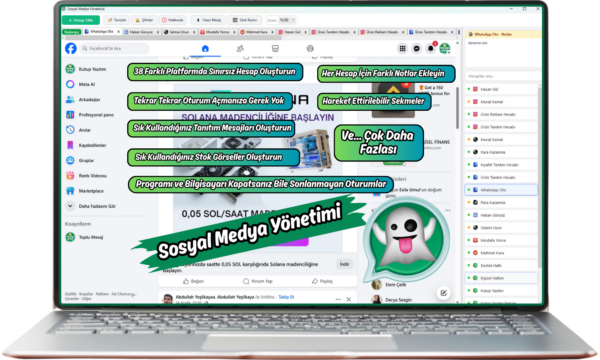The height and width of the screenshot is (360, 600).
Task: Open the notifications bell icon
Action: [x=430, y=49]
